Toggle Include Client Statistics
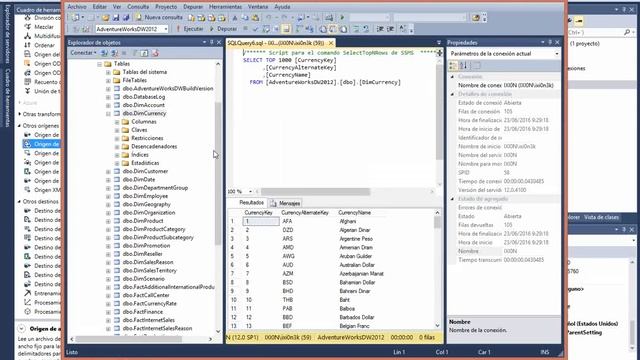 (x=310, y=29)
